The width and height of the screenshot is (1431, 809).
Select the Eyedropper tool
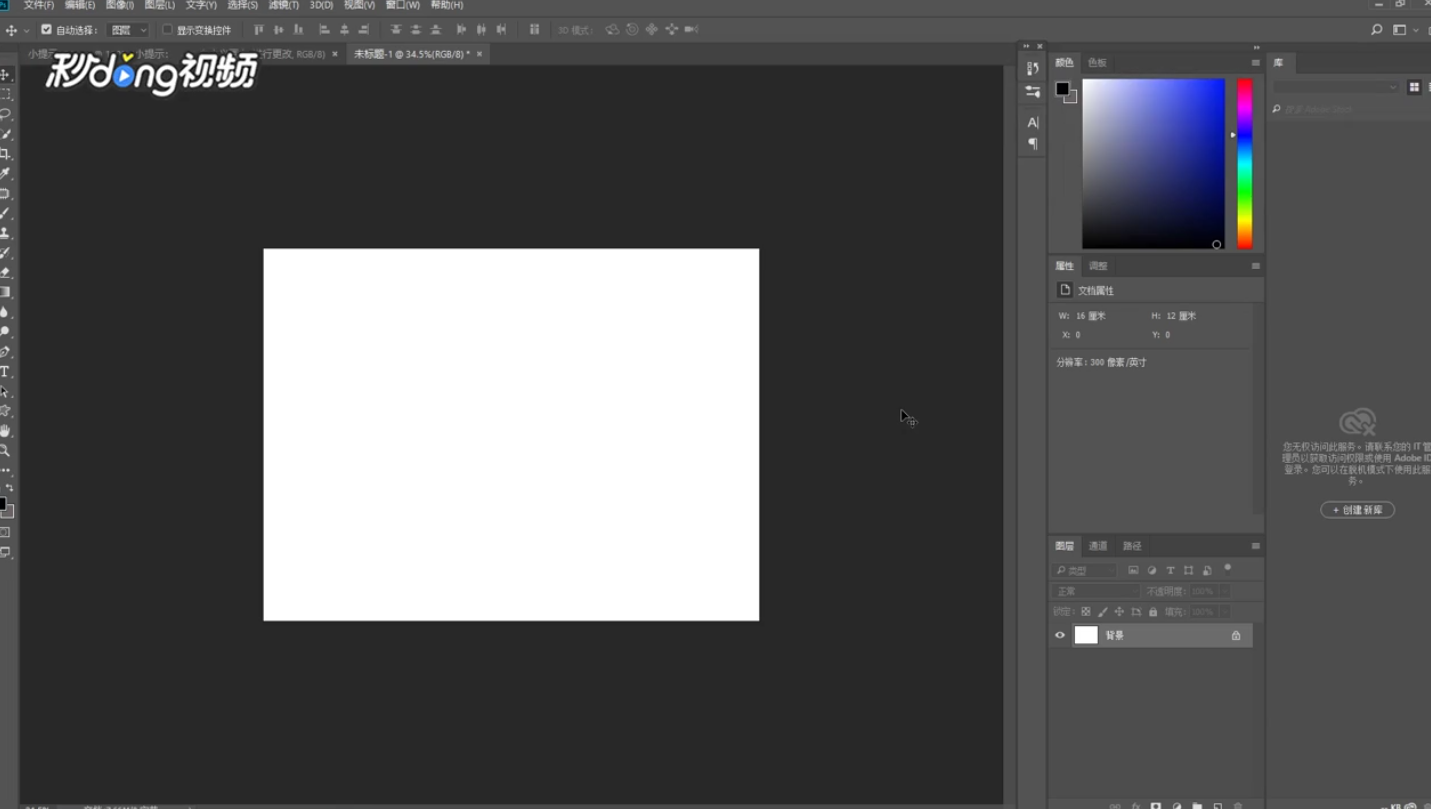click(5, 174)
